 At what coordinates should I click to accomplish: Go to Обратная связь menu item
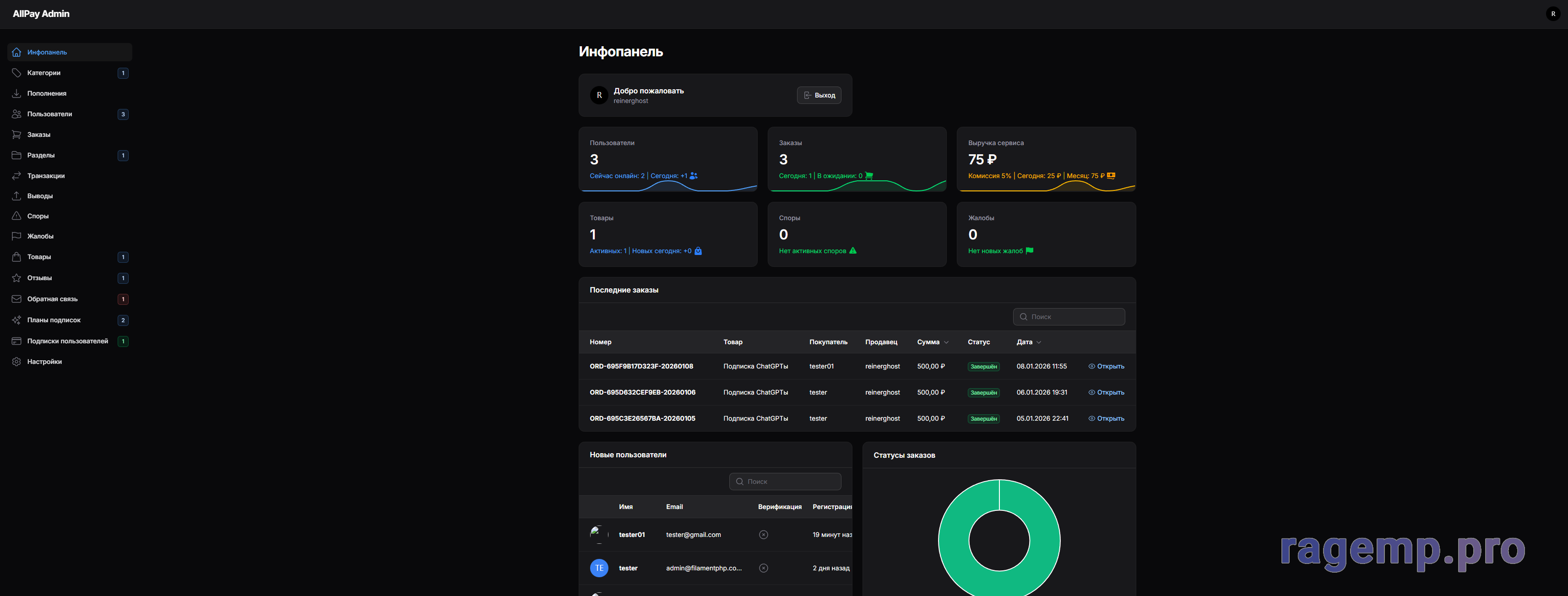(52, 299)
